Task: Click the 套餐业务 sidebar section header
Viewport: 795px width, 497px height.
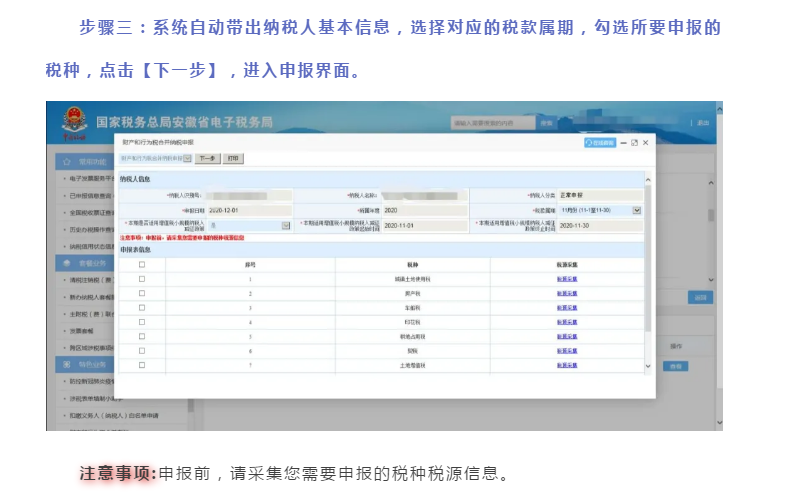Action: [x=85, y=263]
